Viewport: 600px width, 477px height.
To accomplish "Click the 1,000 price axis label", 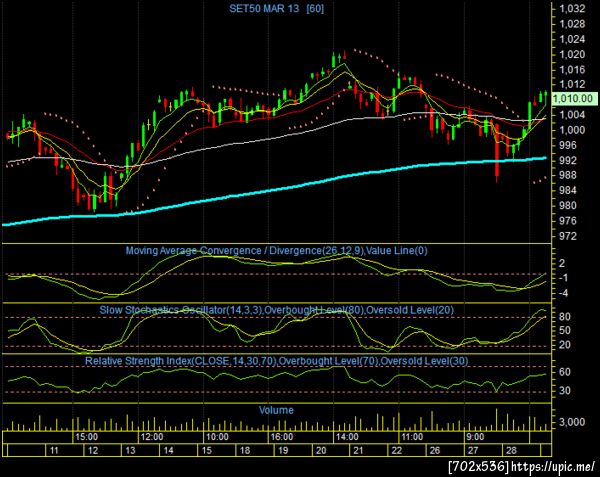I will click(x=572, y=130).
